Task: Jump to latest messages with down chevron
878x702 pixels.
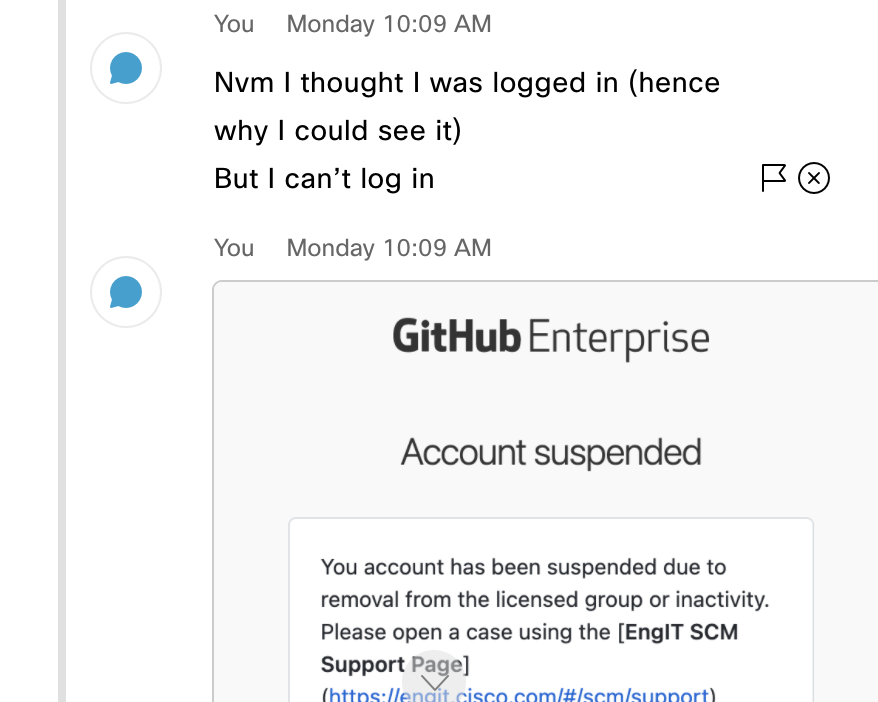Action: [434, 681]
